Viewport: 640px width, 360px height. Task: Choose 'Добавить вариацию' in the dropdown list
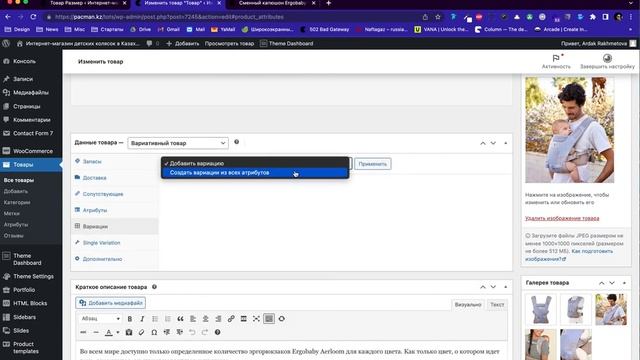coord(255,163)
